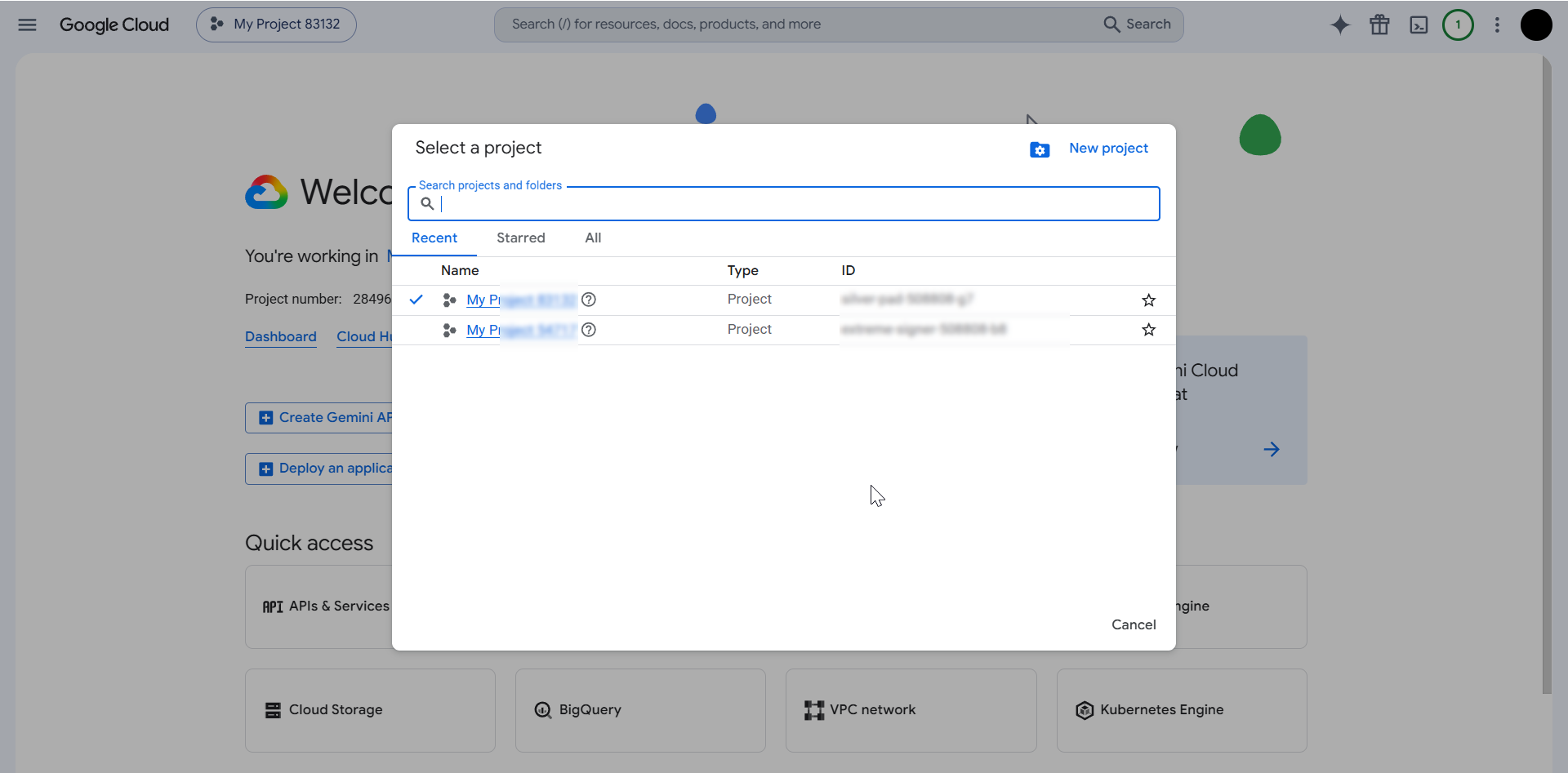
Task: Open APIs & Services quick access card
Action: [319, 606]
